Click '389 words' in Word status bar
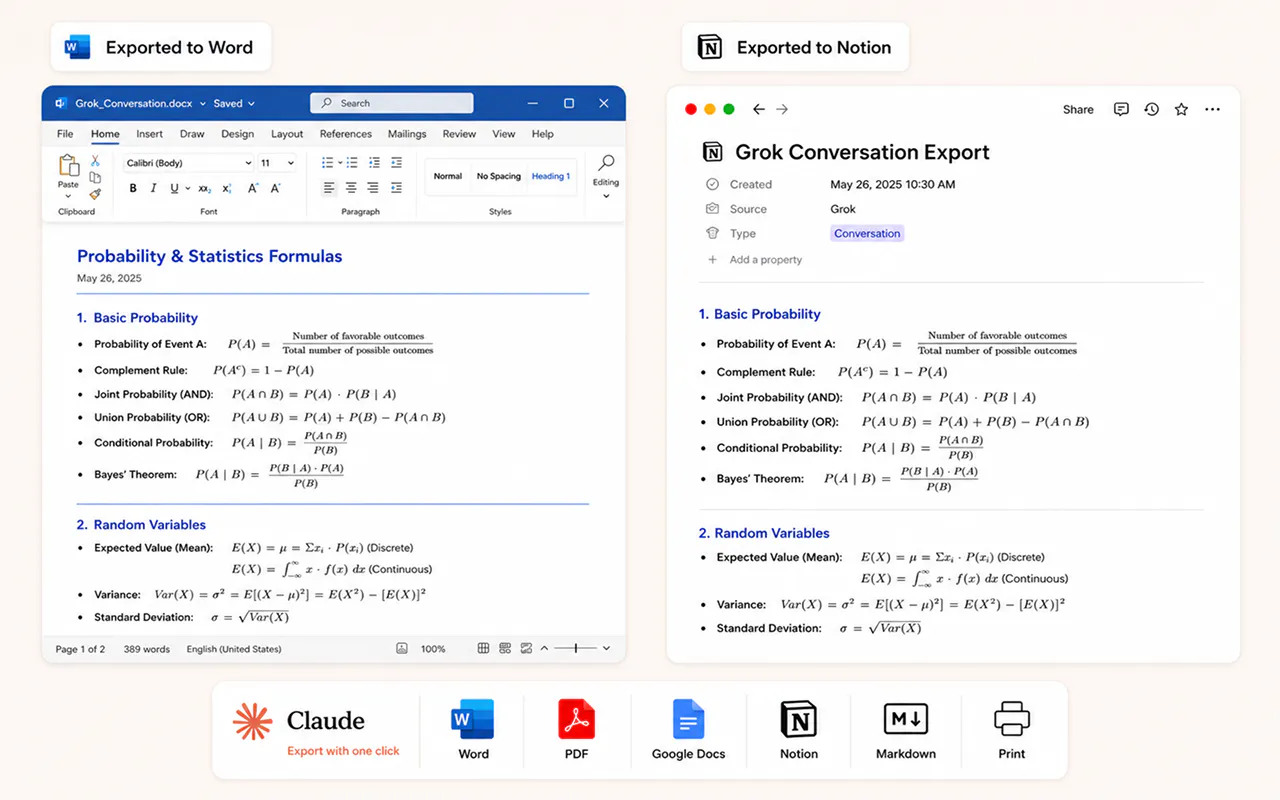Image resolution: width=1280 pixels, height=800 pixels. click(x=147, y=649)
